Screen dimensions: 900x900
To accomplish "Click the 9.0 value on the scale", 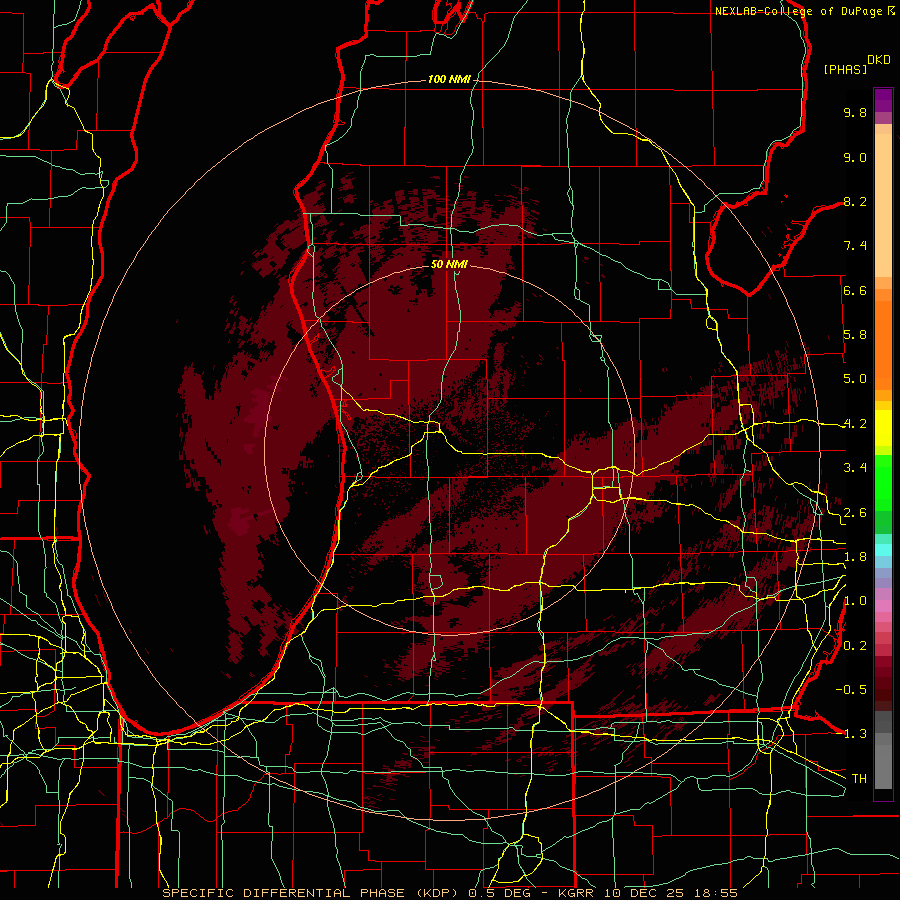I will (x=855, y=157).
